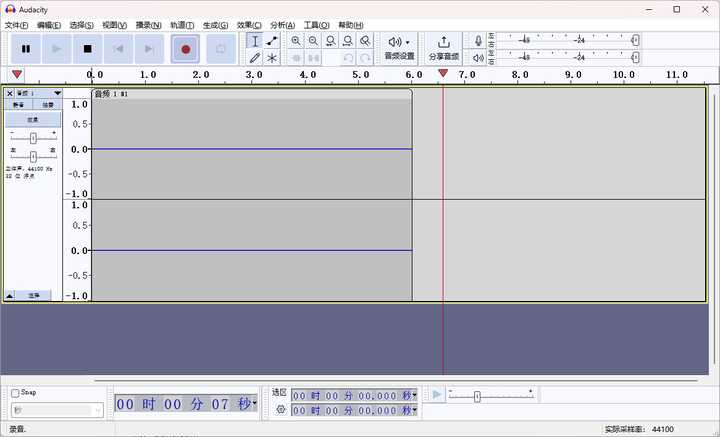
Task: Toggle the track Mute button
Action: 18,105
